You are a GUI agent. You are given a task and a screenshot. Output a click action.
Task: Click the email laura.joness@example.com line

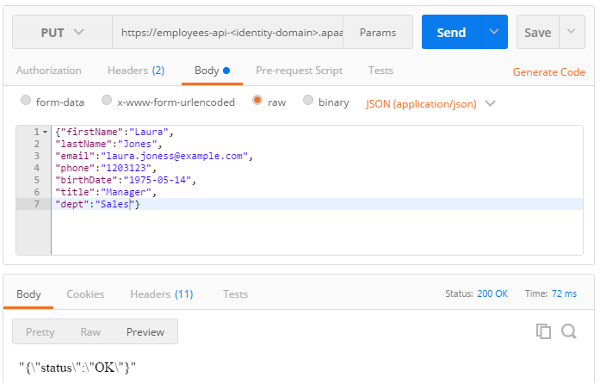point(154,156)
